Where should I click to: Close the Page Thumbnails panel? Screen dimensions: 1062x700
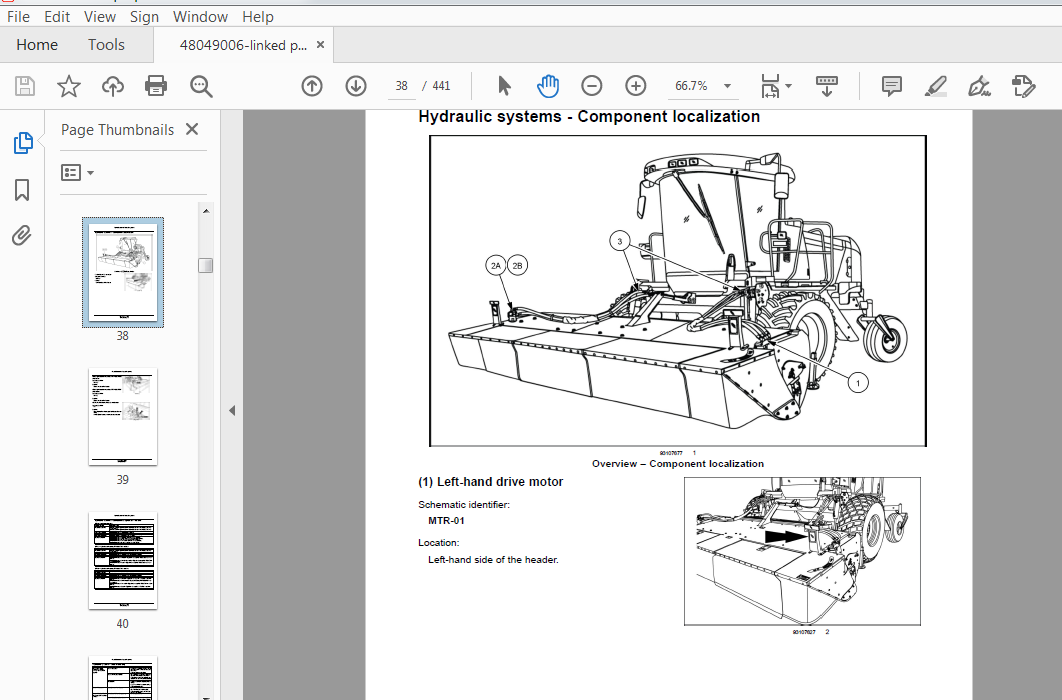pos(192,129)
